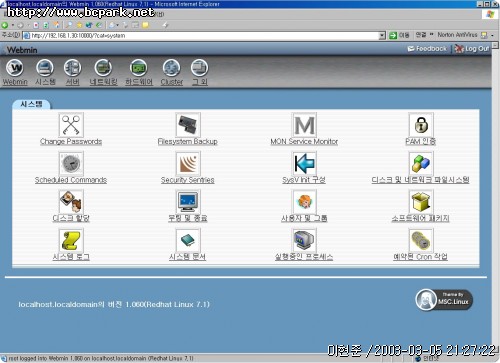Image resolution: width=500 pixels, height=363 pixels.
Task: Log out using the Log Out link
Action: pyautogui.click(x=472, y=49)
